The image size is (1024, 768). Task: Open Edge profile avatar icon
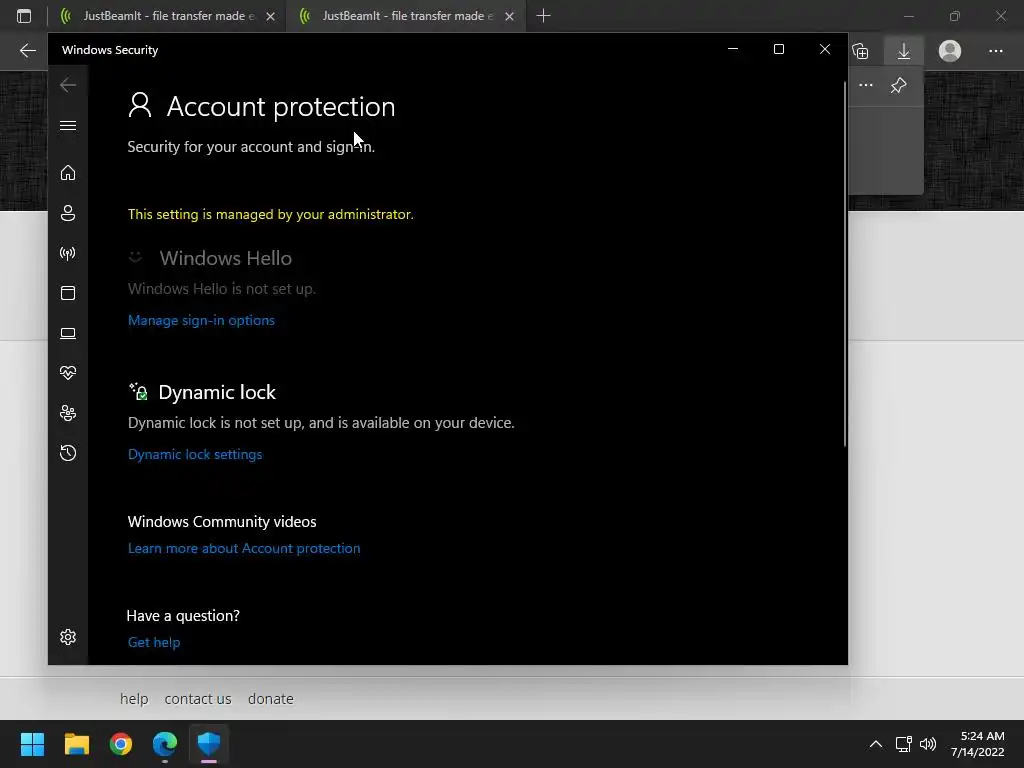tap(950, 51)
